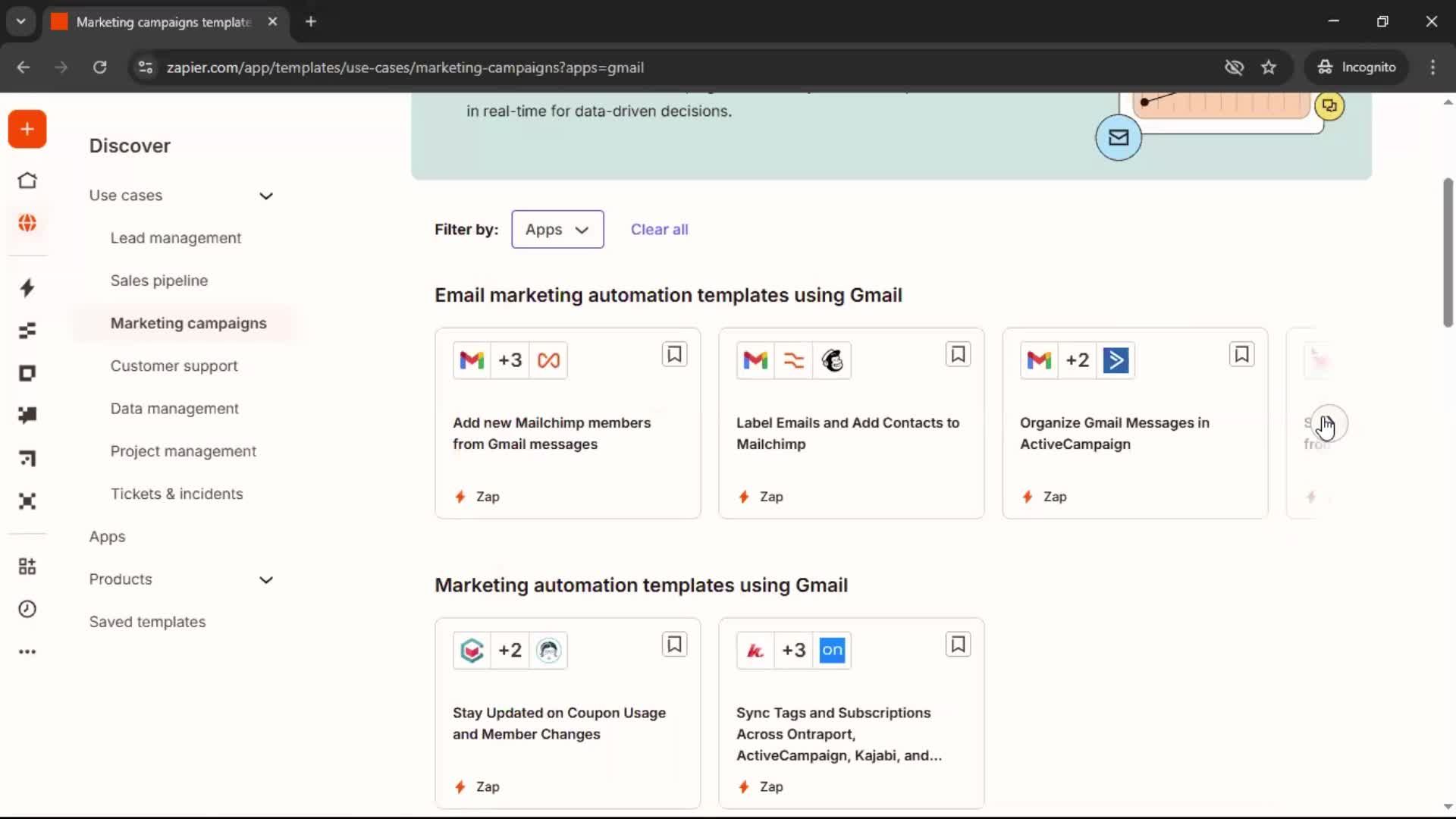Screen dimensions: 1456x819
Task: Click the scrollbar down arrow
Action: tap(1448, 807)
